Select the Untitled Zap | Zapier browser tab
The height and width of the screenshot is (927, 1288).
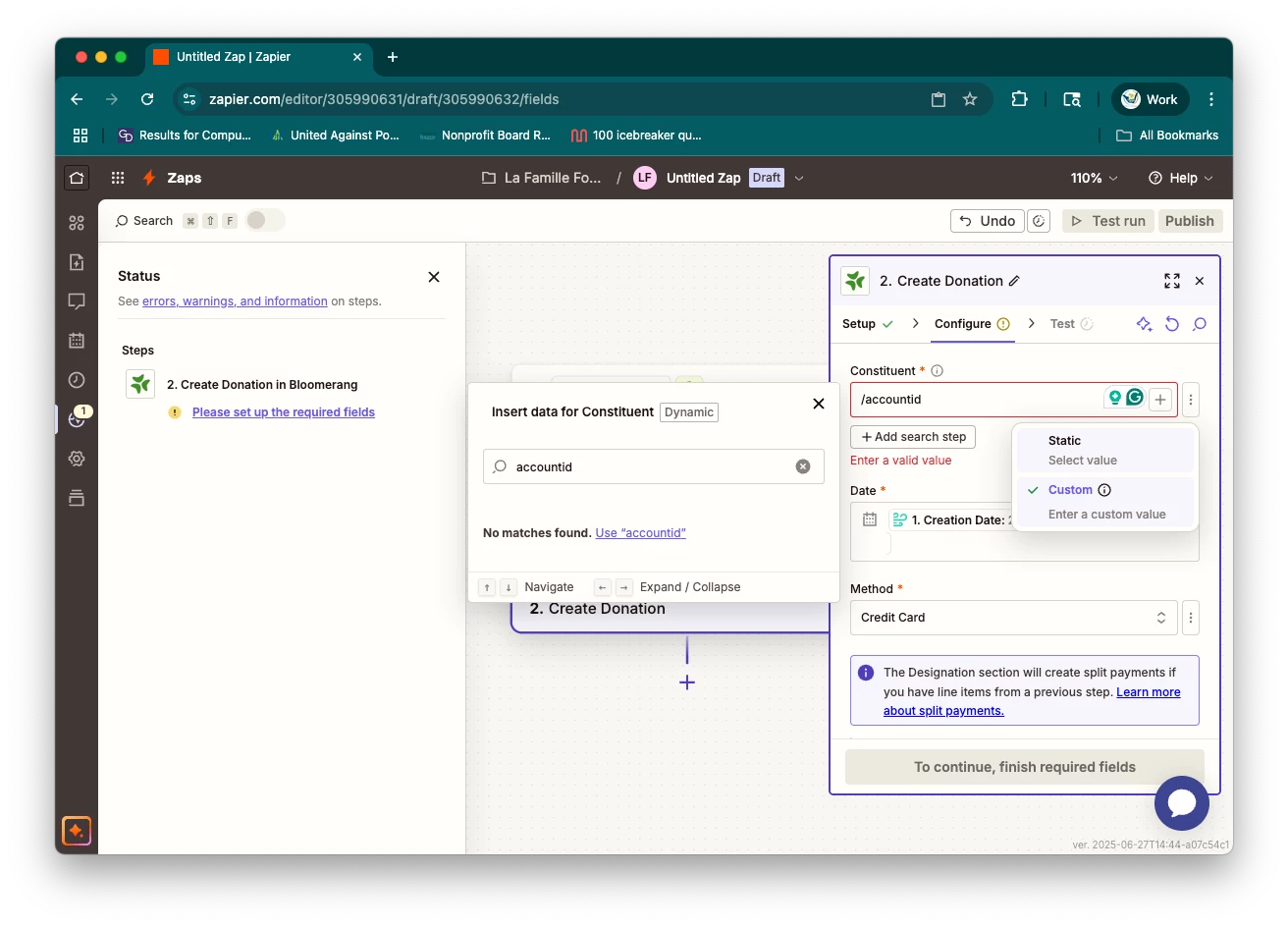[x=257, y=57]
